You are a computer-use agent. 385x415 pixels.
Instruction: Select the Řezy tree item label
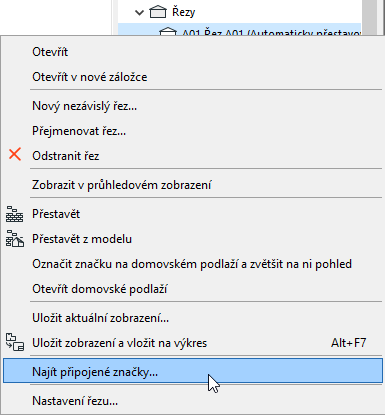(x=183, y=12)
